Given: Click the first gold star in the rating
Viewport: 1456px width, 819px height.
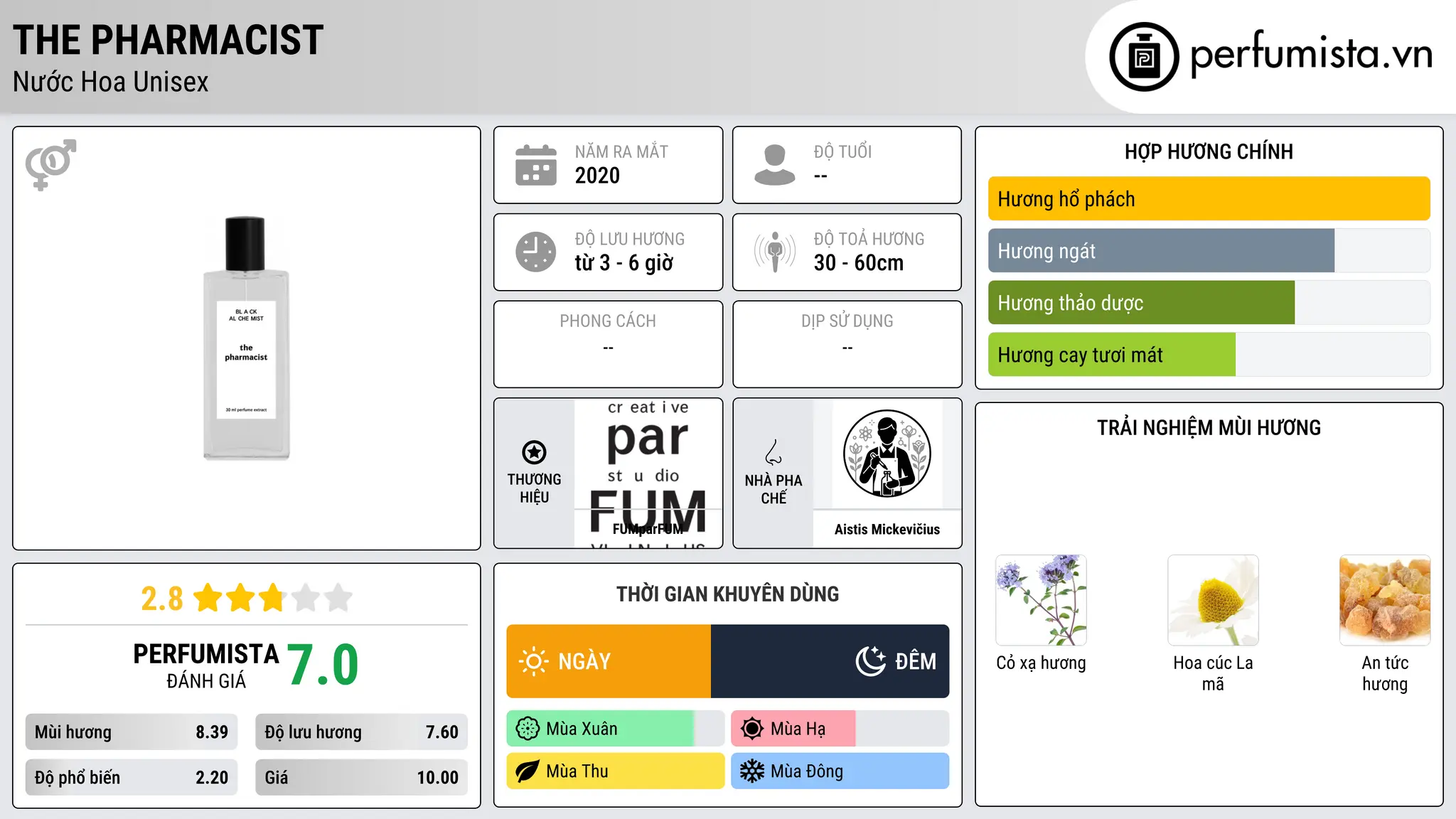Looking at the screenshot, I should click(208, 598).
